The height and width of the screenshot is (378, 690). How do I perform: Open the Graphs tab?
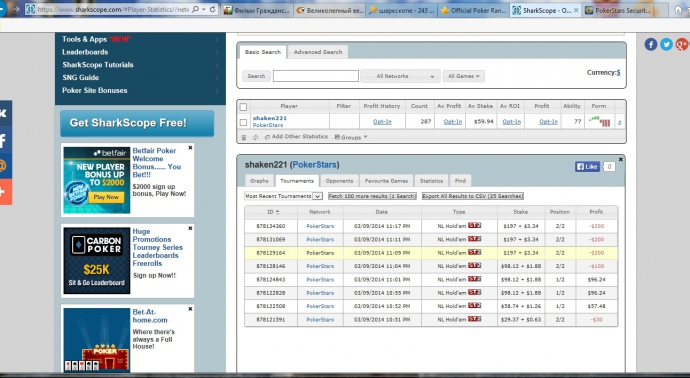tap(259, 181)
